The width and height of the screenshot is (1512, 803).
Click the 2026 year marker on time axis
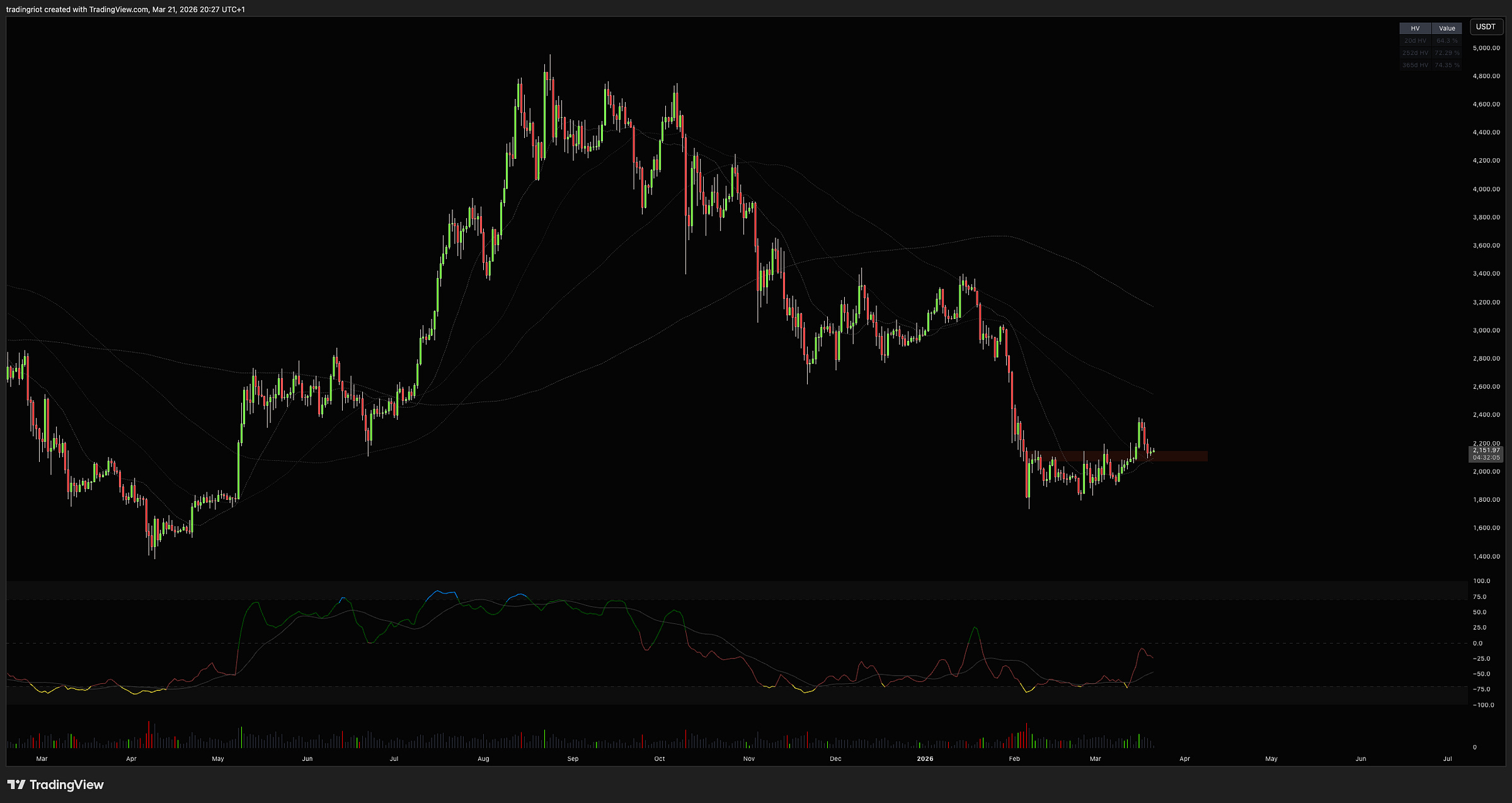925,759
